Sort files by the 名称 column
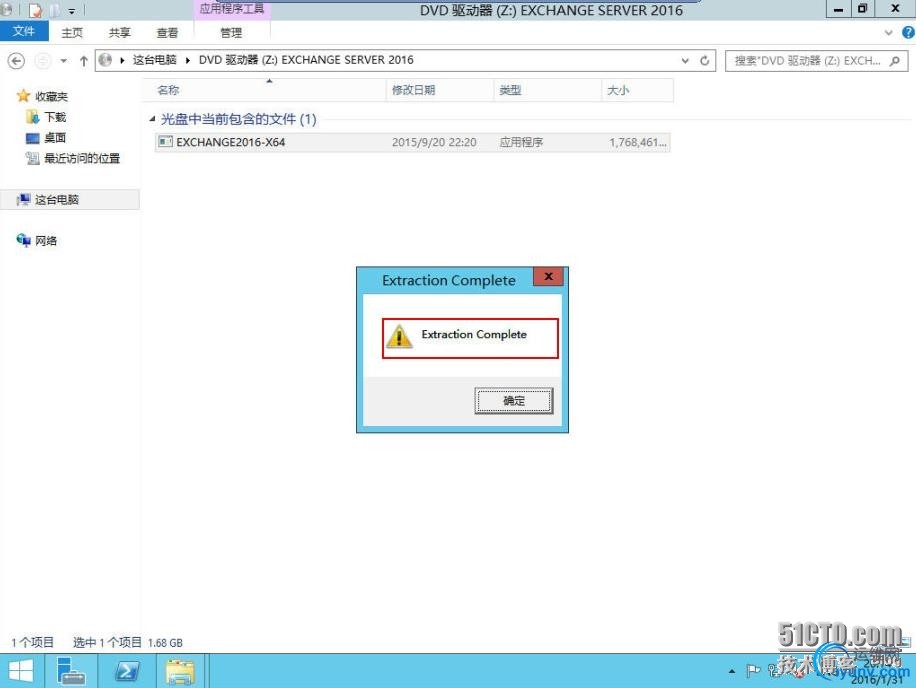This screenshot has height=688, width=916. tap(264, 90)
